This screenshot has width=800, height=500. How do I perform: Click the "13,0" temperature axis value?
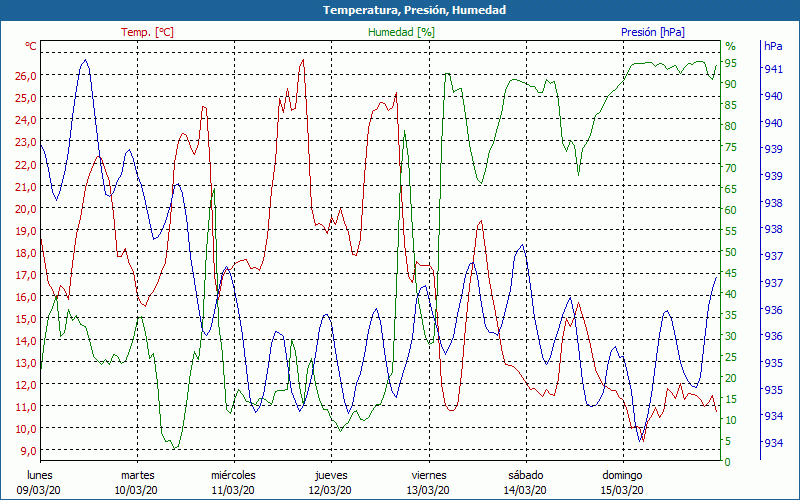point(27,363)
